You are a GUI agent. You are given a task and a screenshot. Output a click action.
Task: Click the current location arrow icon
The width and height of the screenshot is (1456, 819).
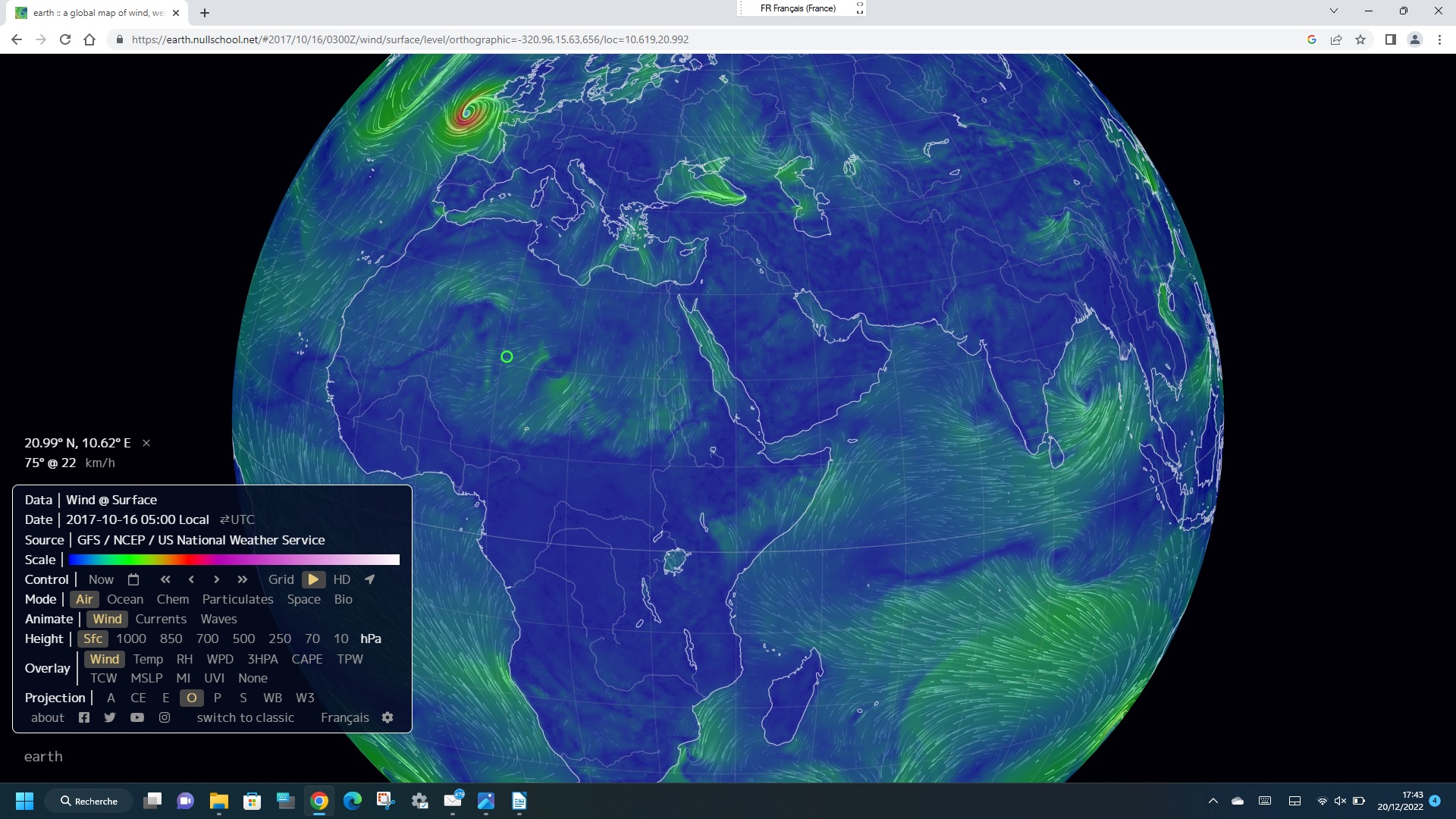tap(369, 579)
